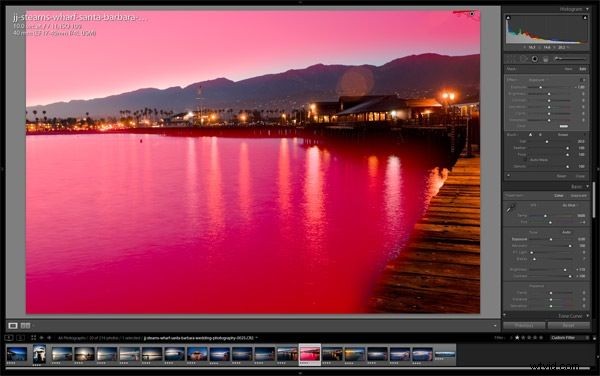Image resolution: width=600 pixels, height=376 pixels.
Task: Click Reset in the brush panel
Action: pos(561,176)
